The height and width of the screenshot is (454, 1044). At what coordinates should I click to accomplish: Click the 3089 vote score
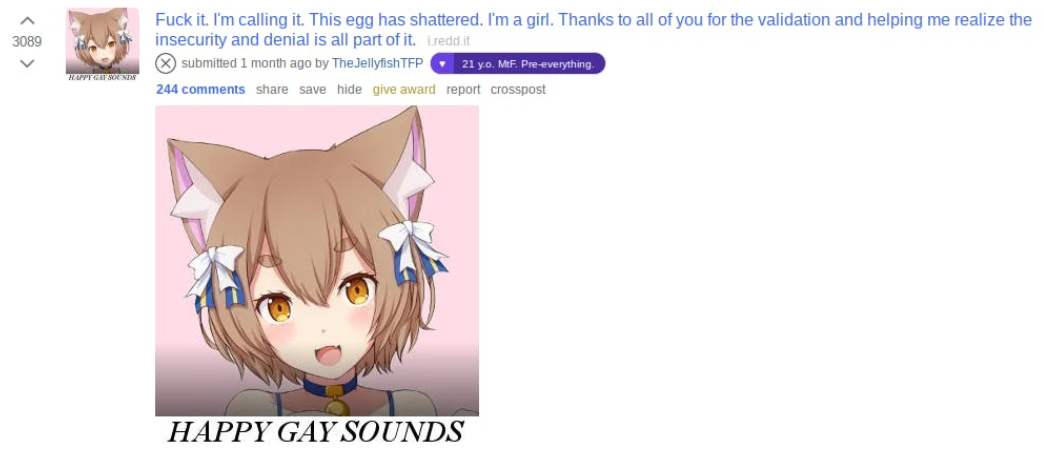click(27, 42)
